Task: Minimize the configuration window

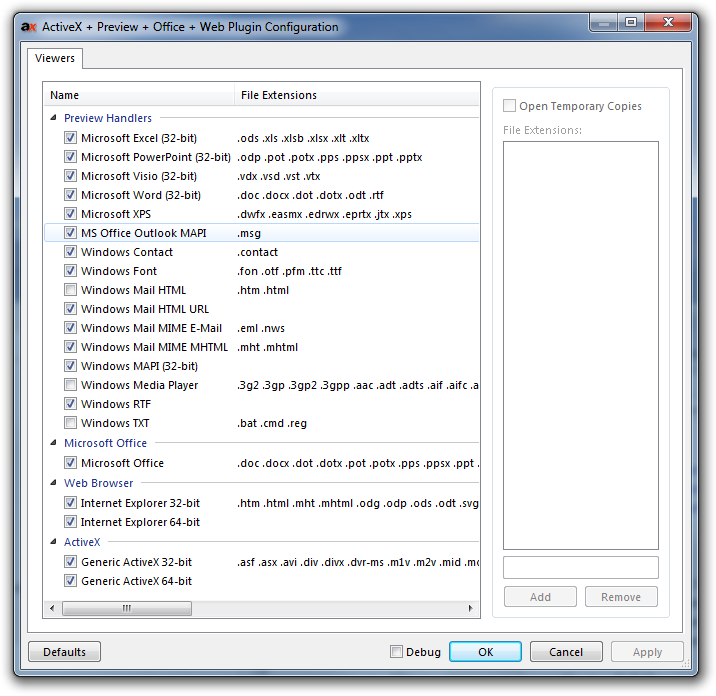Action: (x=604, y=22)
